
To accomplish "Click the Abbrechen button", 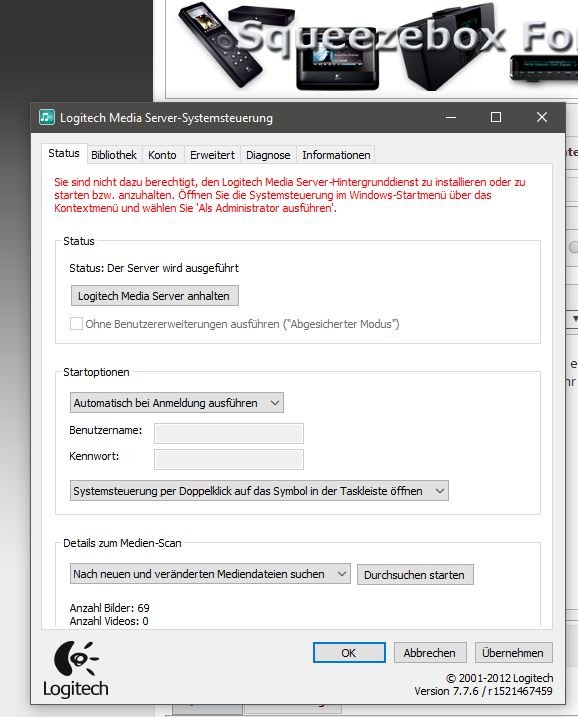I will coord(430,653).
